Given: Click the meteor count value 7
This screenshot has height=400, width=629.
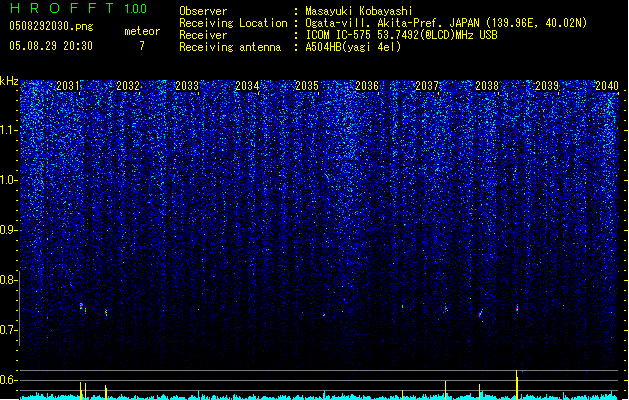Looking at the screenshot, I should click(142, 46).
